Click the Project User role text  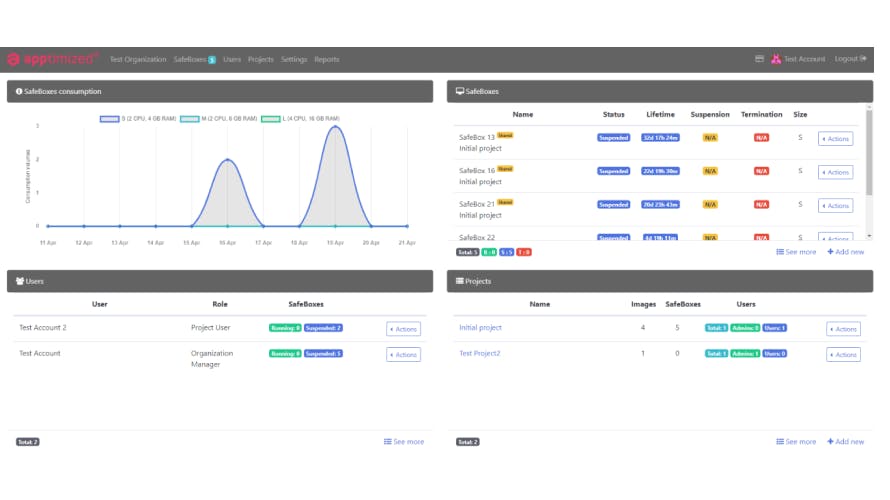click(x=211, y=327)
